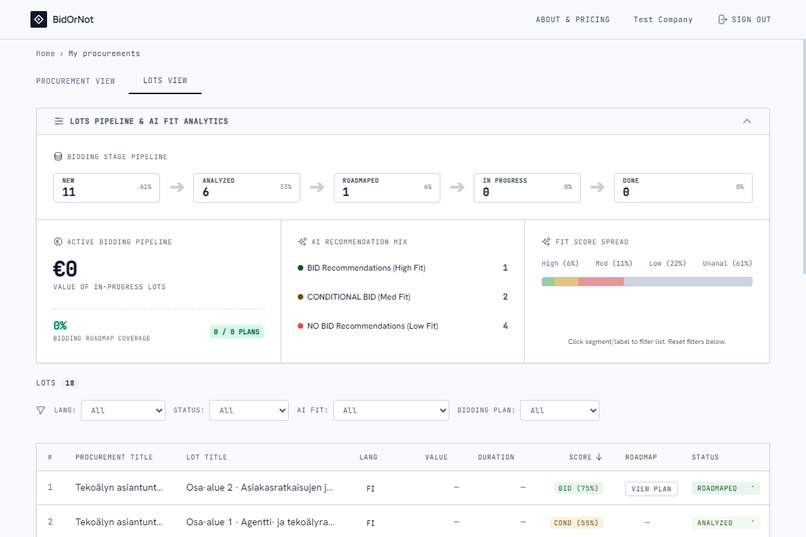Click CONDITIONAL BID (Med Fit) row
Screen dimensions: 806x537
402,297
